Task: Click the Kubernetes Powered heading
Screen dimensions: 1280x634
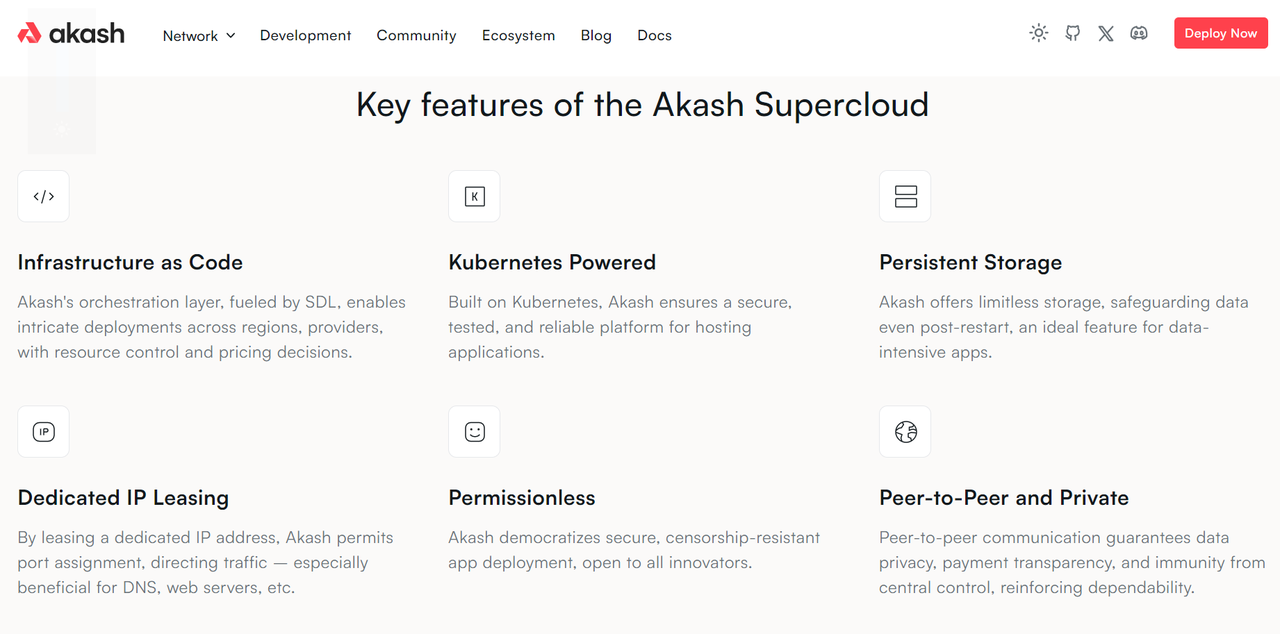Action: pos(552,263)
